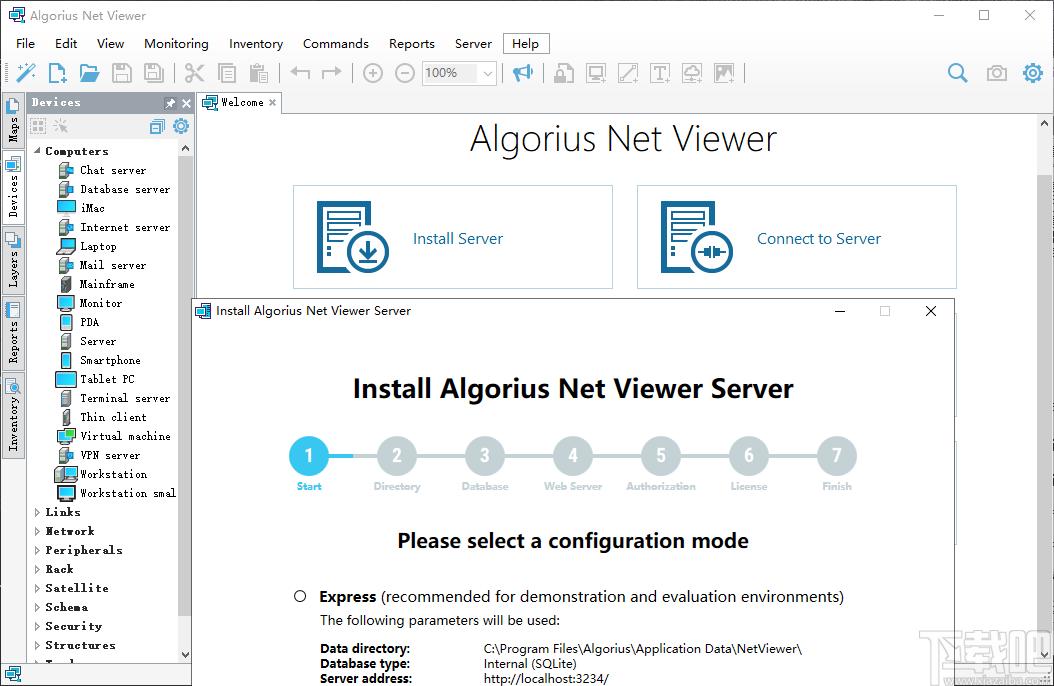Click the Save All toolbar icon
The image size is (1054, 686).
click(x=154, y=73)
